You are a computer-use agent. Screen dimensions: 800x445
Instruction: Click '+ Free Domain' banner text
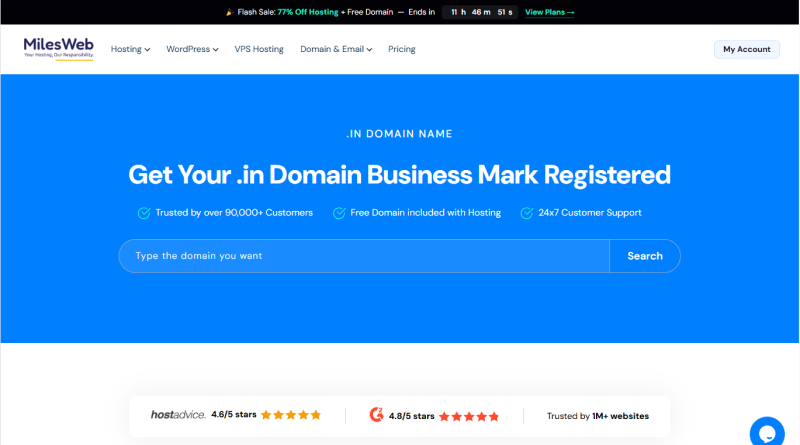(367, 12)
